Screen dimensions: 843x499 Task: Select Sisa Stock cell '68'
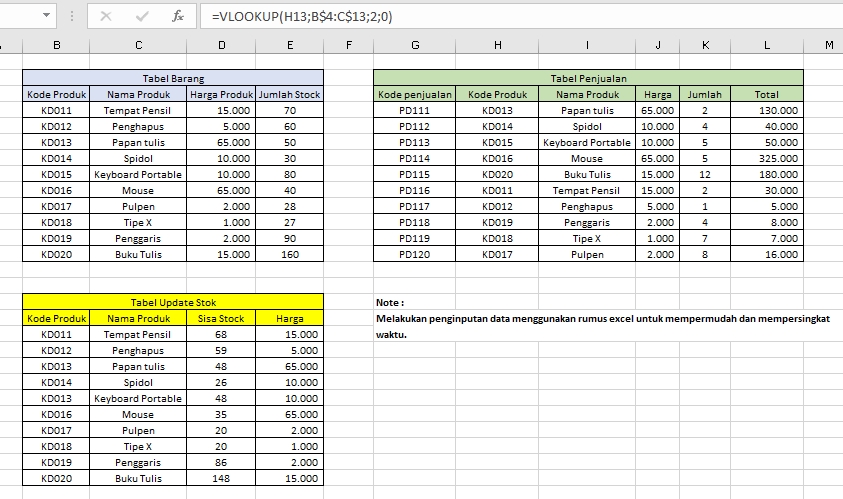[x=221, y=334]
